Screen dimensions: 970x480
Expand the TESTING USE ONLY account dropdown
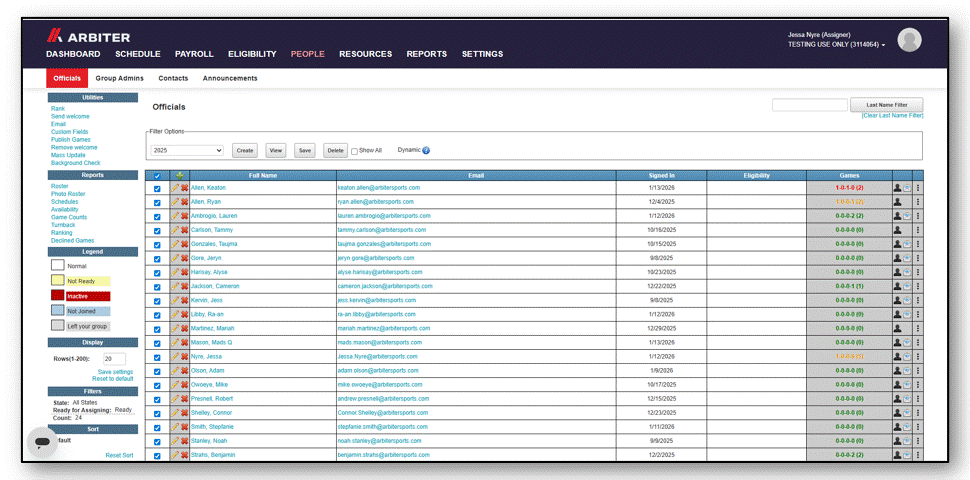[836, 45]
